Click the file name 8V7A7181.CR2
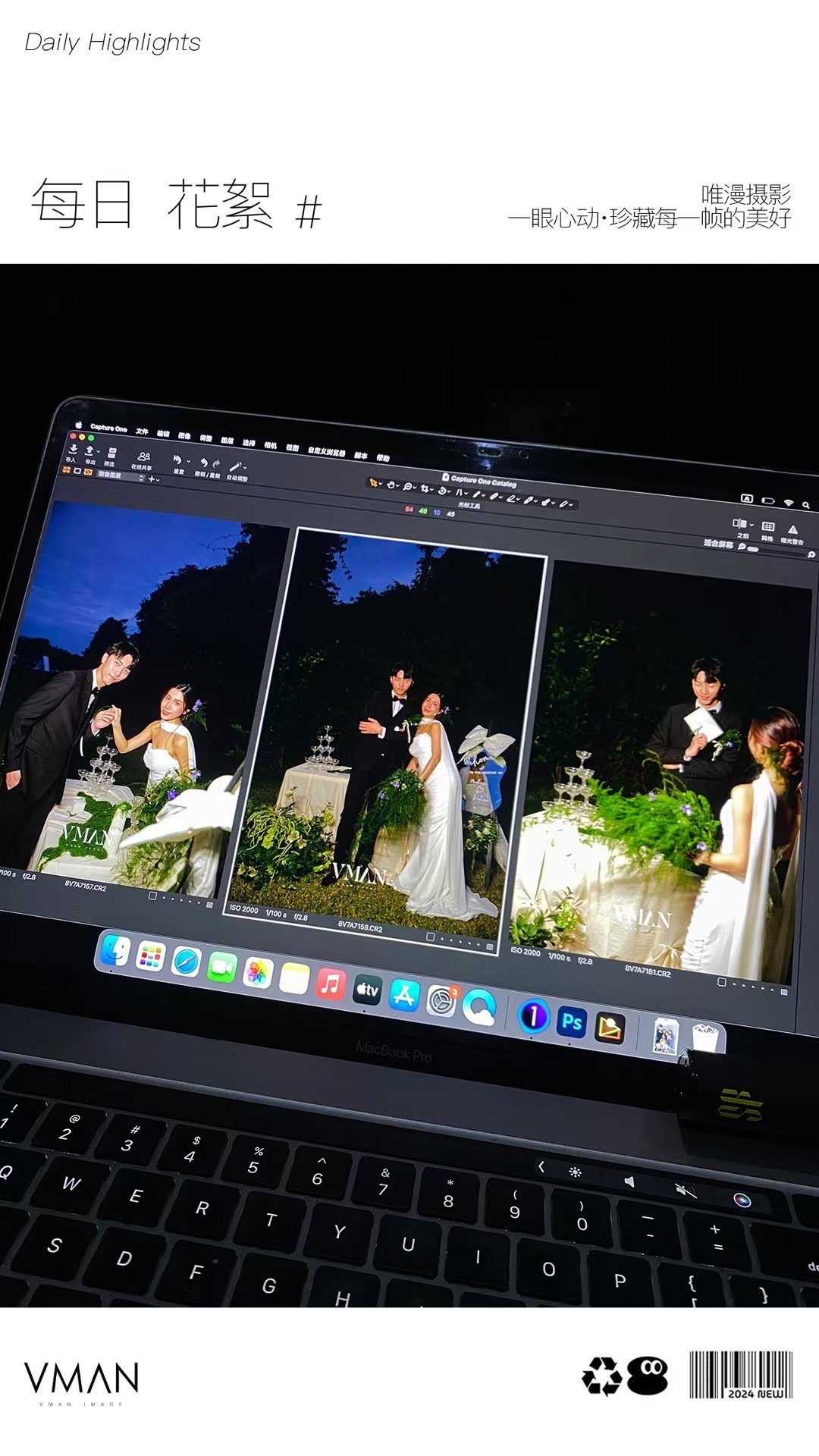 pos(648,970)
